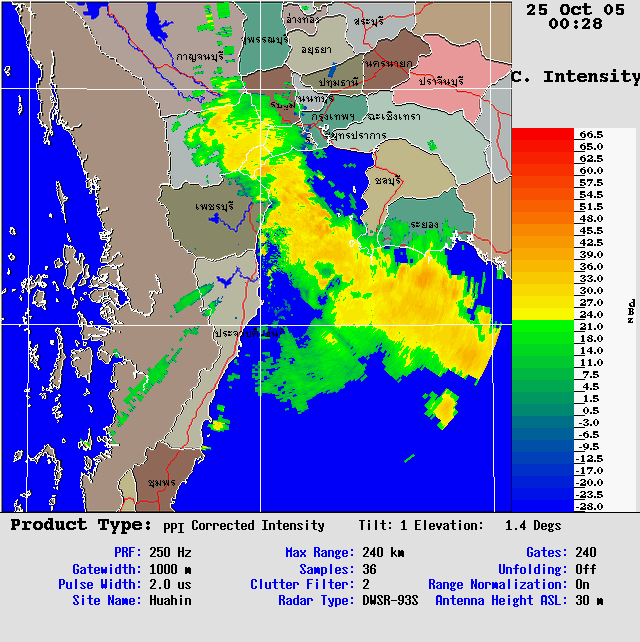Select the blue -28.0 dBZ legend swatch
The height and width of the screenshot is (642, 640).
542,506
